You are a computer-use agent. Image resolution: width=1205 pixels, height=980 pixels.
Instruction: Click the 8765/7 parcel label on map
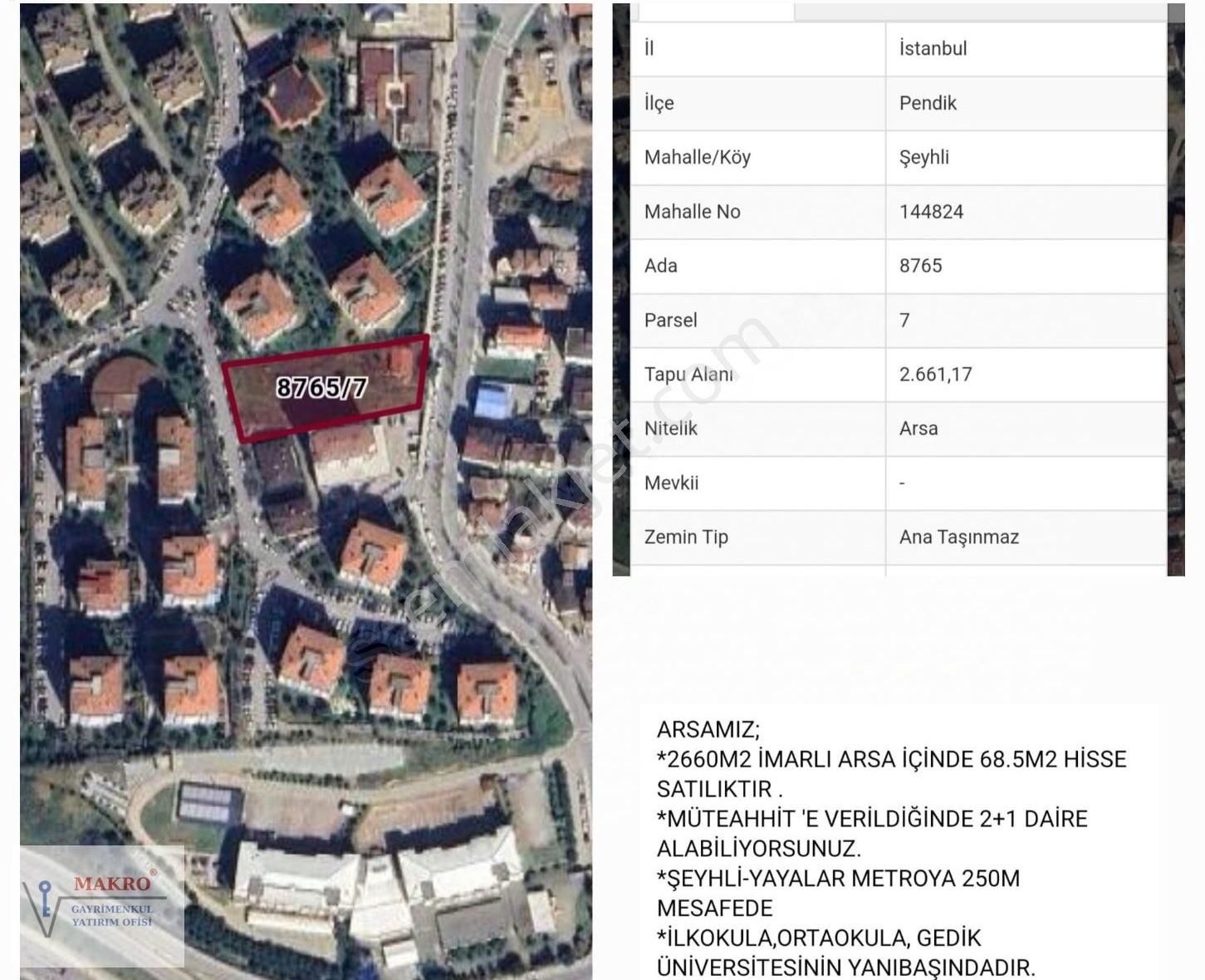(x=321, y=387)
